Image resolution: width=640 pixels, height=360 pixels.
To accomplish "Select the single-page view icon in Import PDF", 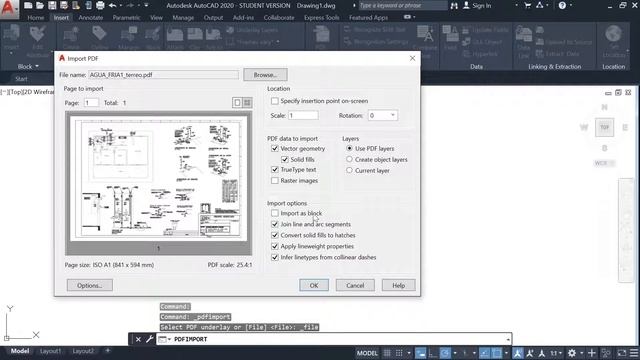I will (237, 102).
